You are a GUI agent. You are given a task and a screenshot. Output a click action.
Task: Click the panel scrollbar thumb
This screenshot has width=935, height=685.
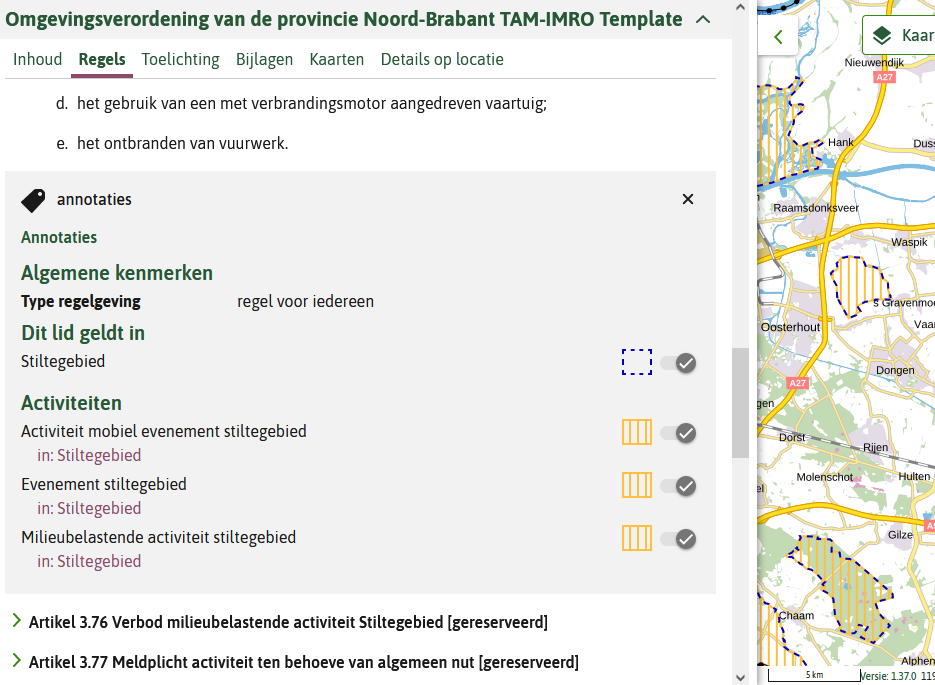740,402
